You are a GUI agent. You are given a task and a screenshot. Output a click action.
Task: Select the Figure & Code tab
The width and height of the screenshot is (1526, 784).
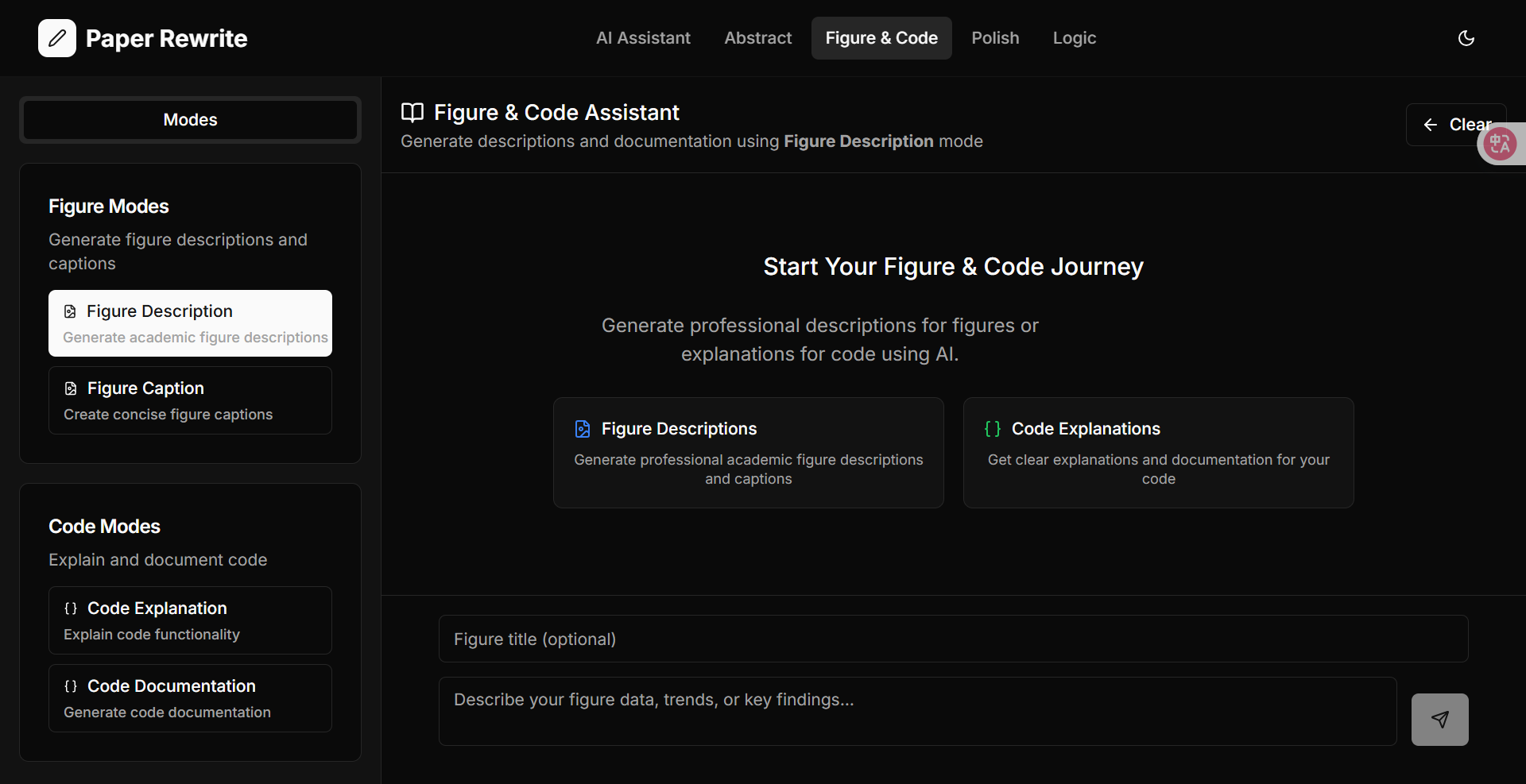(881, 38)
